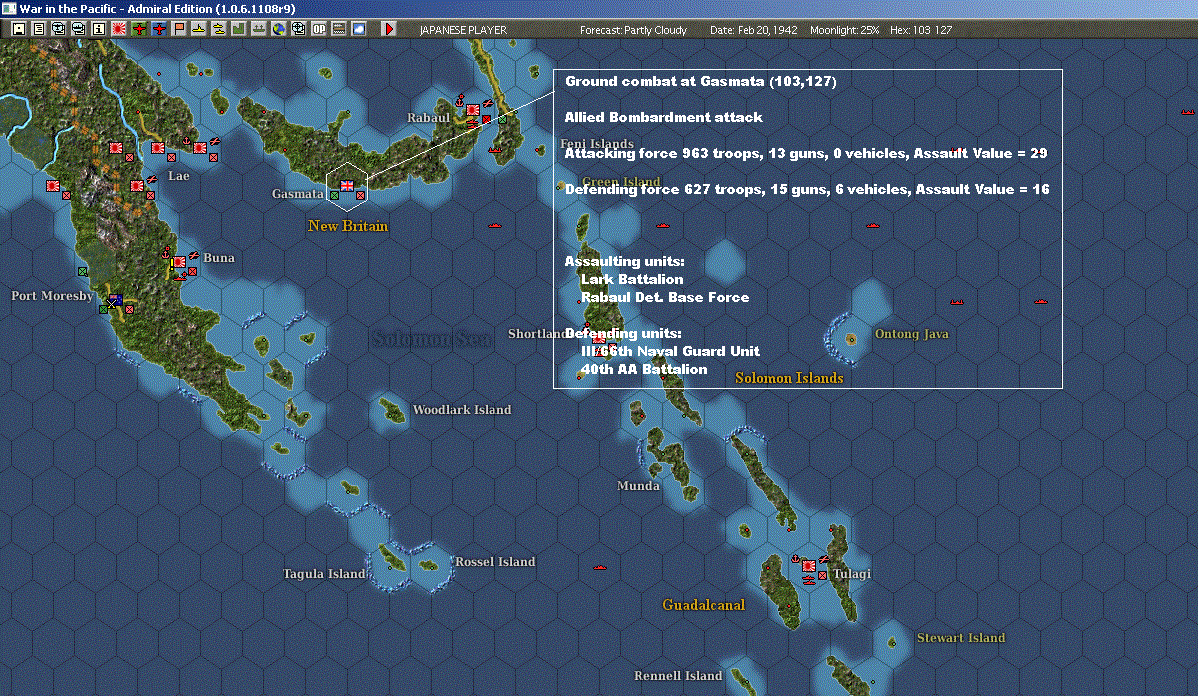Click the 'Hex: 103 127' status text
1198x696 pixels.
(921, 30)
